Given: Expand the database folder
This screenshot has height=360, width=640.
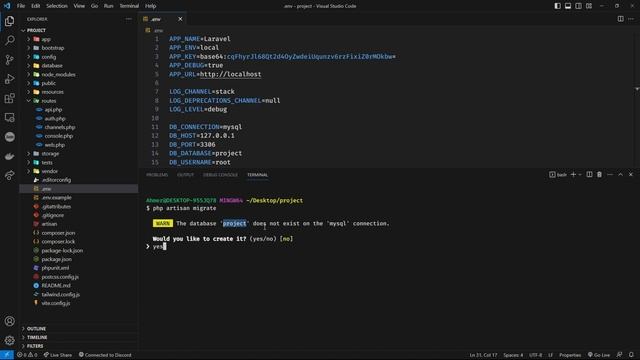Looking at the screenshot, I should pyautogui.click(x=78, y=66).
